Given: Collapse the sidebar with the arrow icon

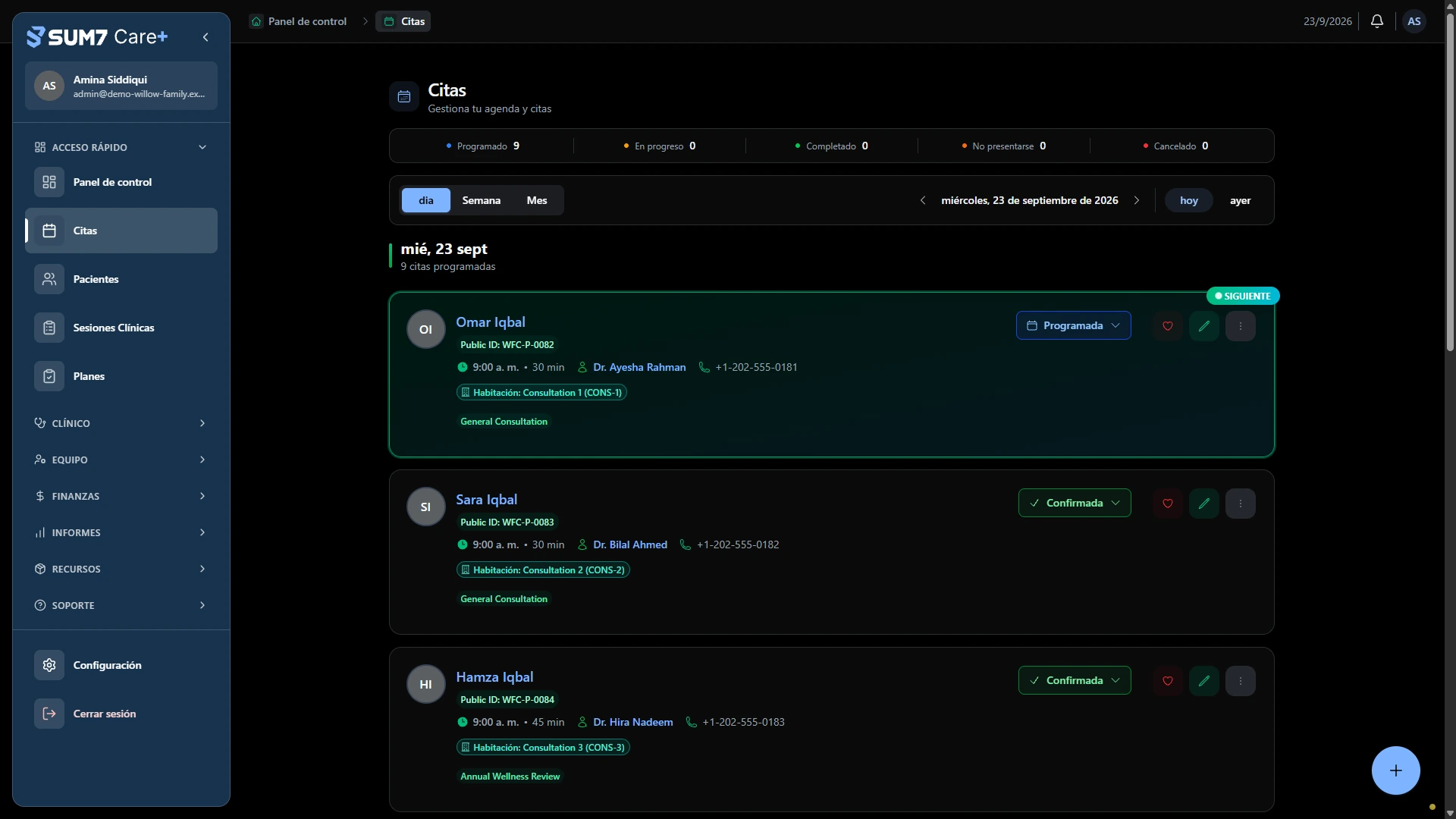Looking at the screenshot, I should [x=206, y=37].
